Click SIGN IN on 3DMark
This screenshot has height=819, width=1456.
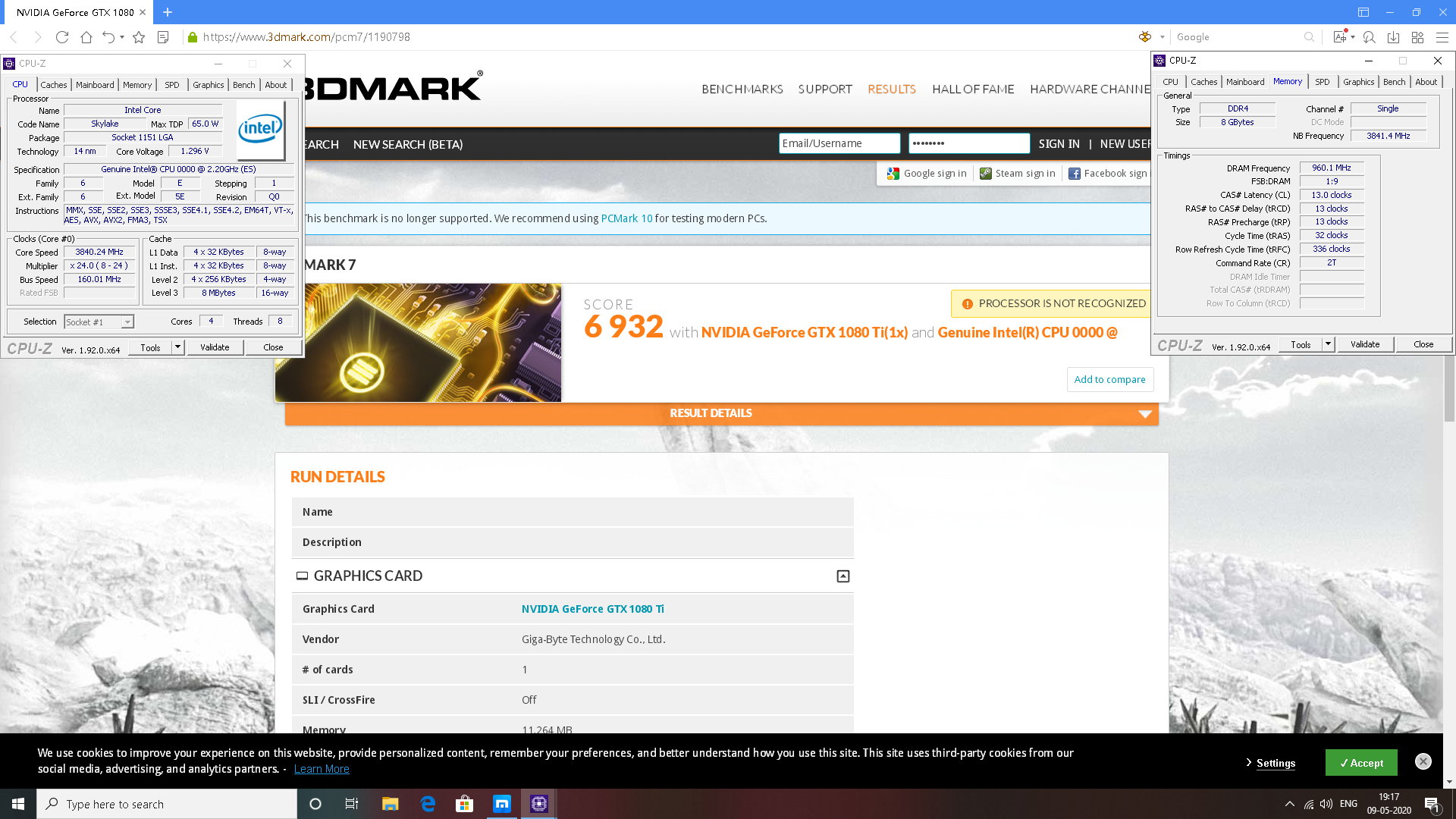click(1059, 144)
